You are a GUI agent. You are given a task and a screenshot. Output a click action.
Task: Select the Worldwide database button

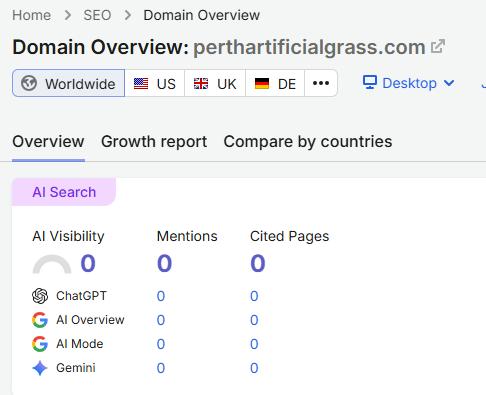68,83
